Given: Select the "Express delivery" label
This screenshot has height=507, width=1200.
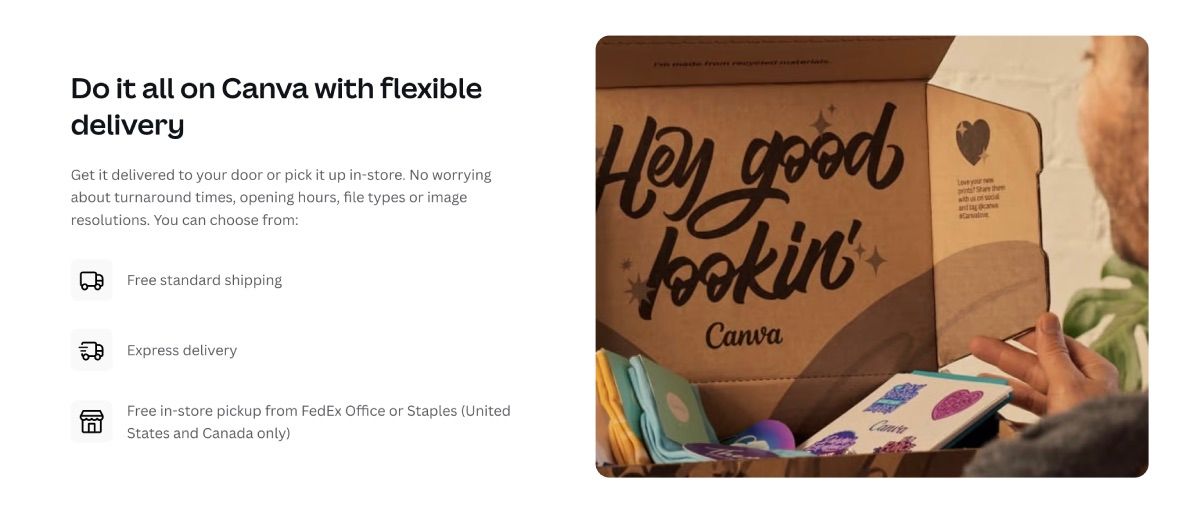Looking at the screenshot, I should click(182, 350).
